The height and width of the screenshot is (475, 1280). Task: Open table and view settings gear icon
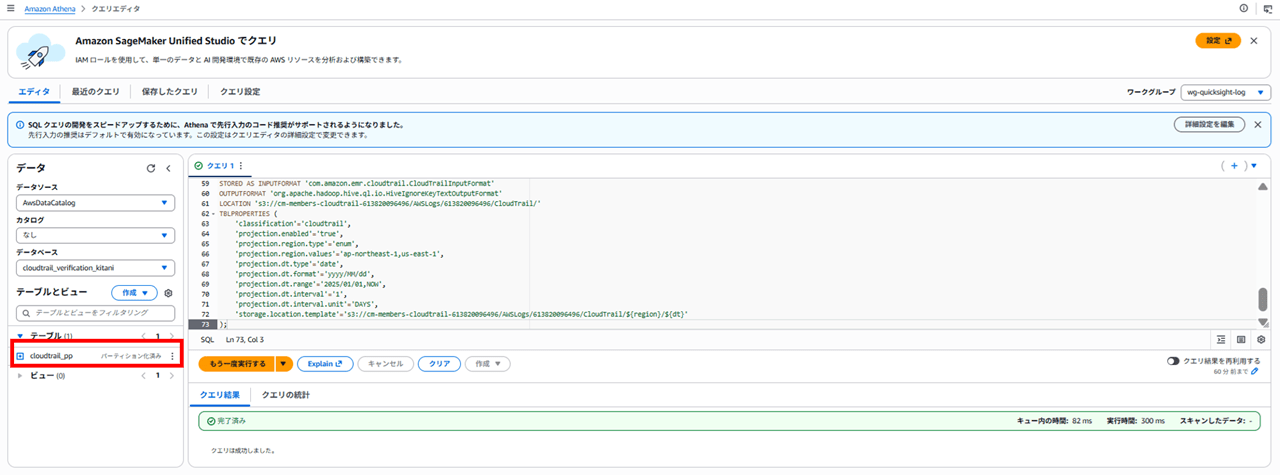pos(168,293)
